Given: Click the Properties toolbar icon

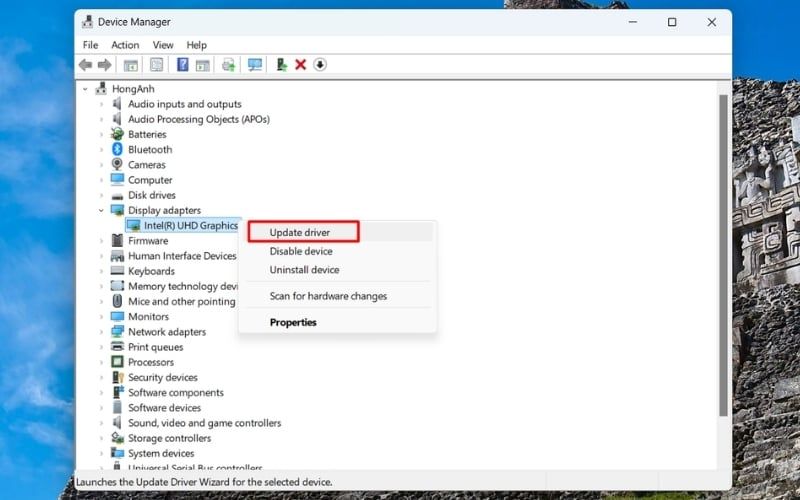Looking at the screenshot, I should [x=156, y=65].
